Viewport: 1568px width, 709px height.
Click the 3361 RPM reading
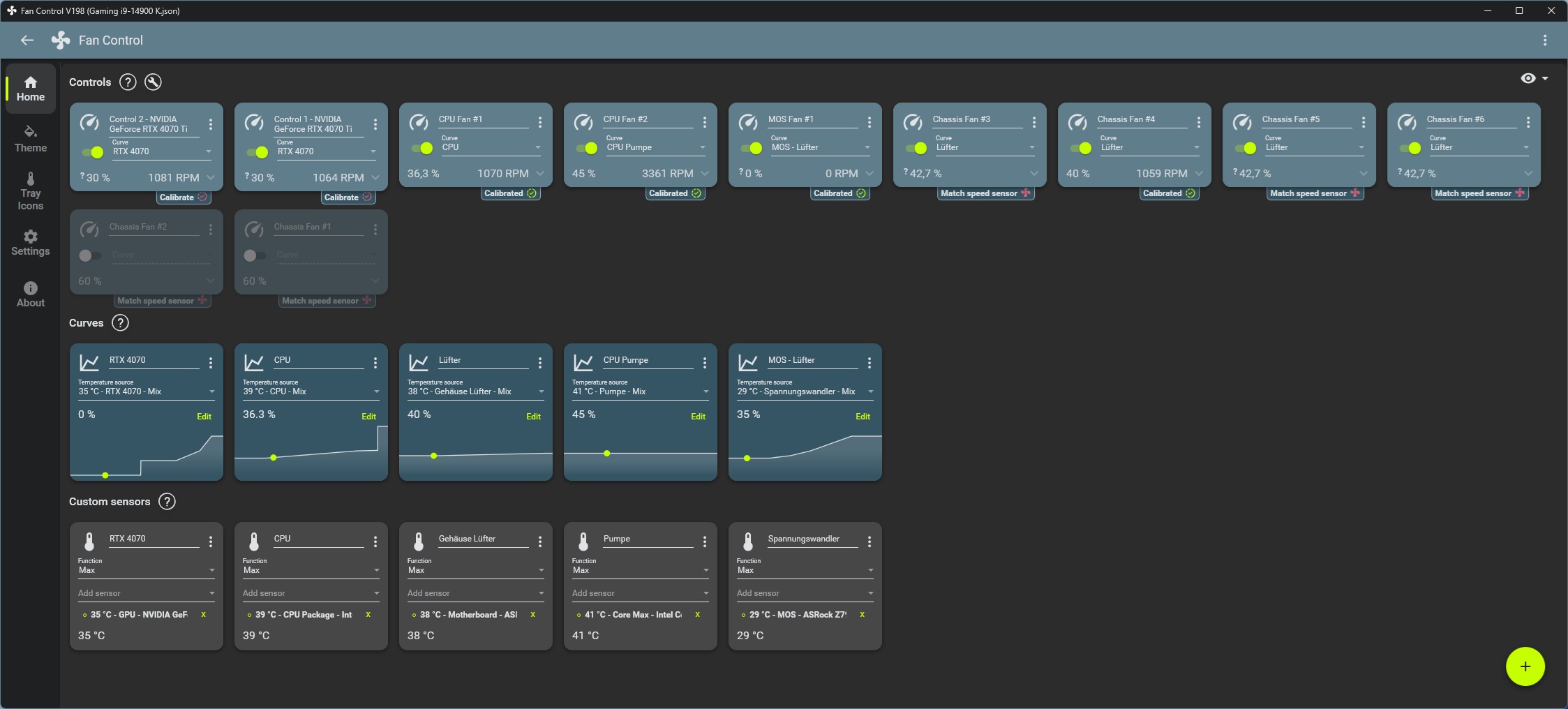[667, 174]
